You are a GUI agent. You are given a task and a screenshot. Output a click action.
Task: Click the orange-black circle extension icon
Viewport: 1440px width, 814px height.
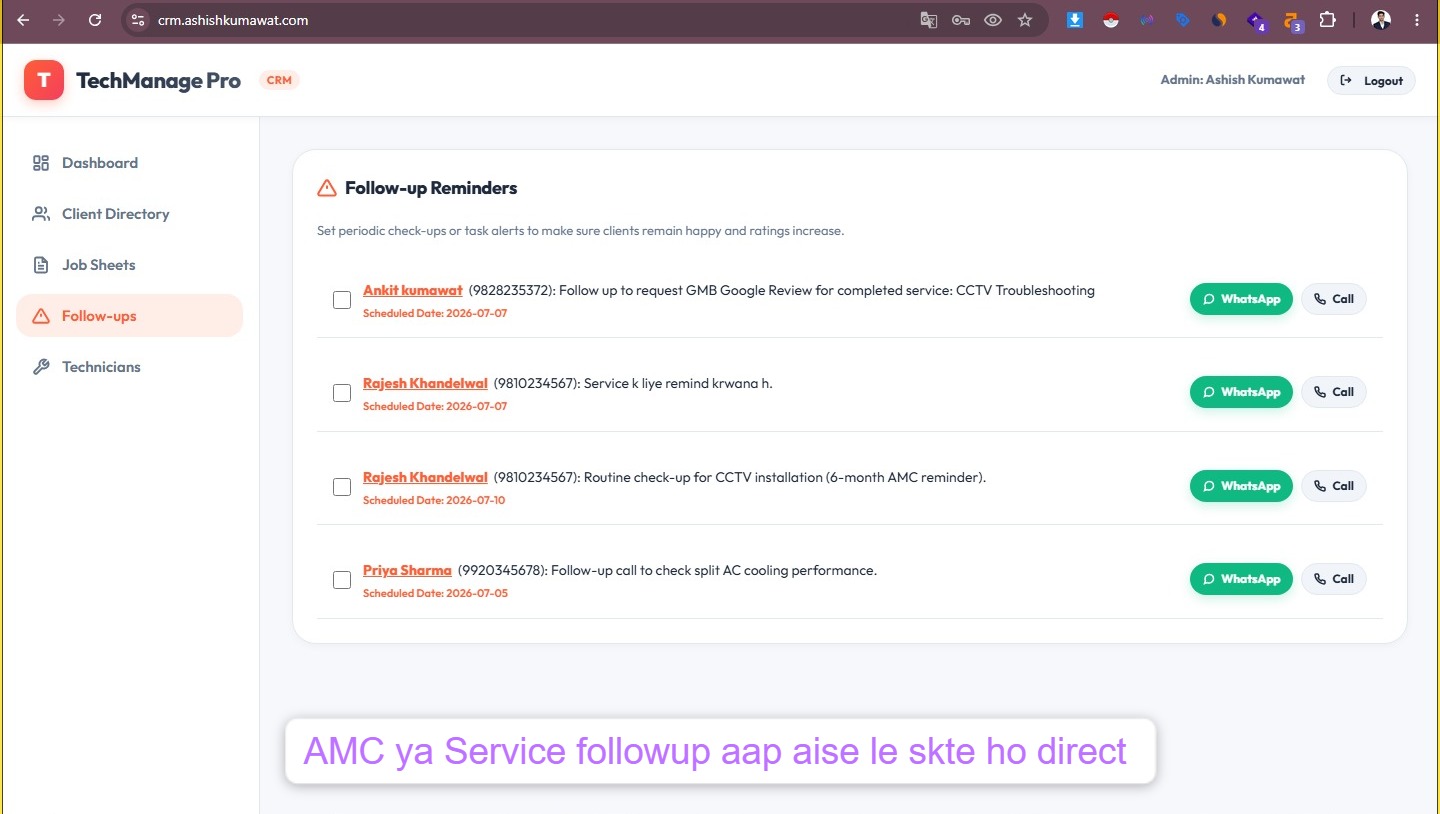pos(1219,20)
